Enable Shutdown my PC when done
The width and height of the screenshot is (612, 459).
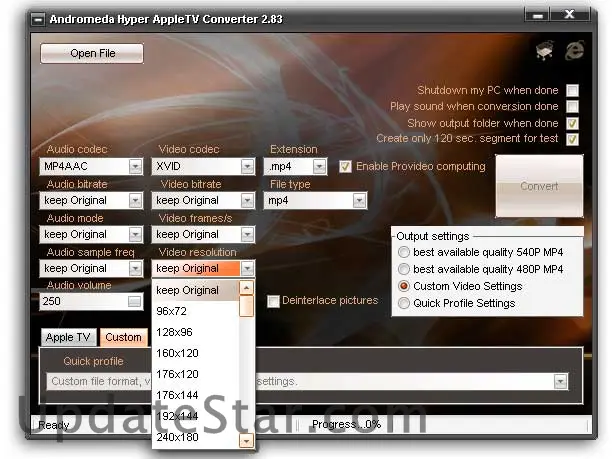pyautogui.click(x=573, y=91)
